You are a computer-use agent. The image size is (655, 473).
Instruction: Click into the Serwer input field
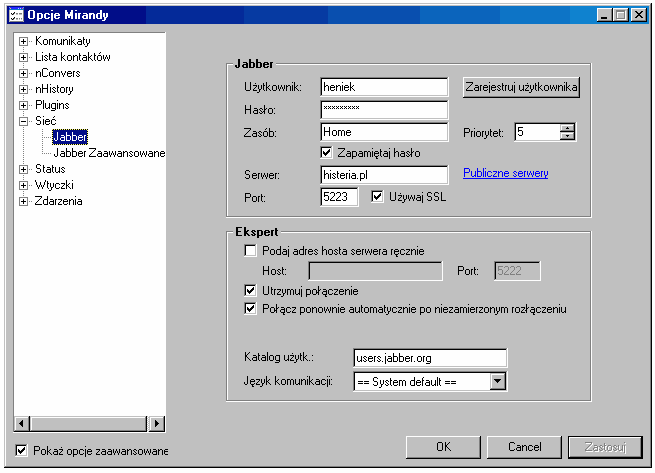[x=383, y=174]
